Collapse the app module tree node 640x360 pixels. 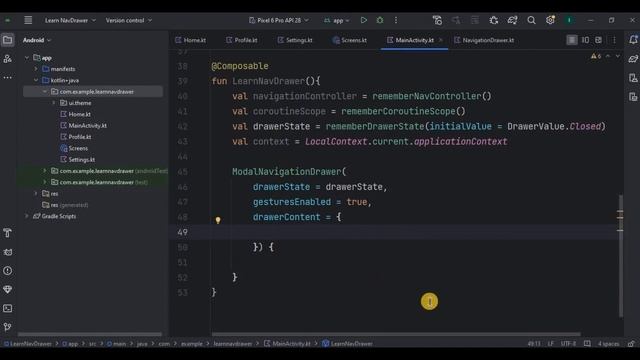click(27, 58)
